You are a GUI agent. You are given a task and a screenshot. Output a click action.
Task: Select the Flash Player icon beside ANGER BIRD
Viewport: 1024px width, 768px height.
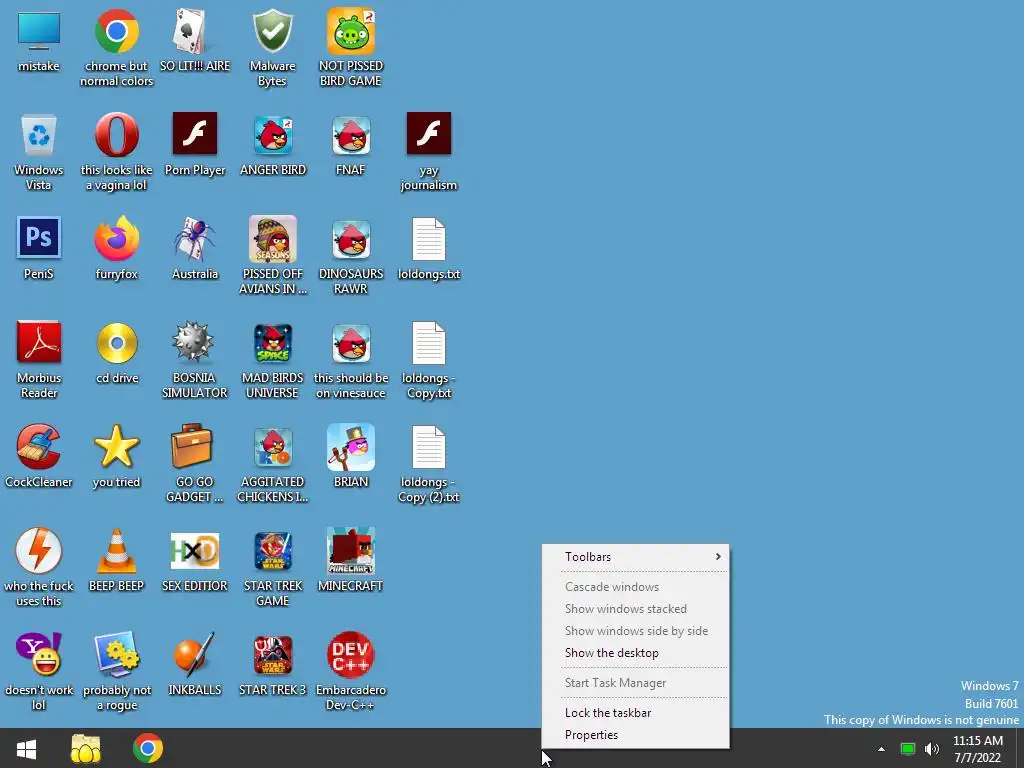[x=195, y=133]
